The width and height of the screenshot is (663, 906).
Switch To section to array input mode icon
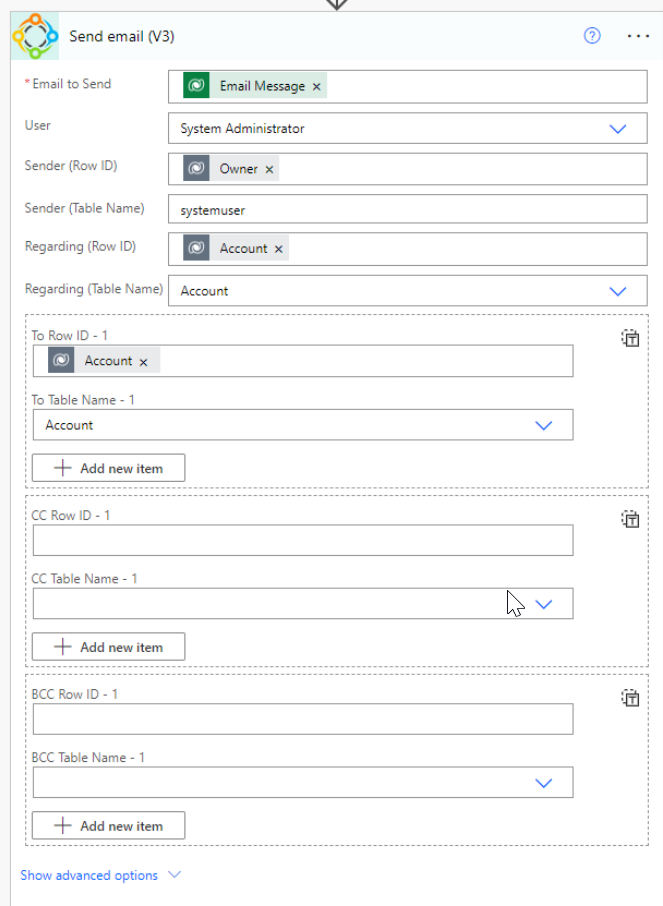[x=630, y=338]
